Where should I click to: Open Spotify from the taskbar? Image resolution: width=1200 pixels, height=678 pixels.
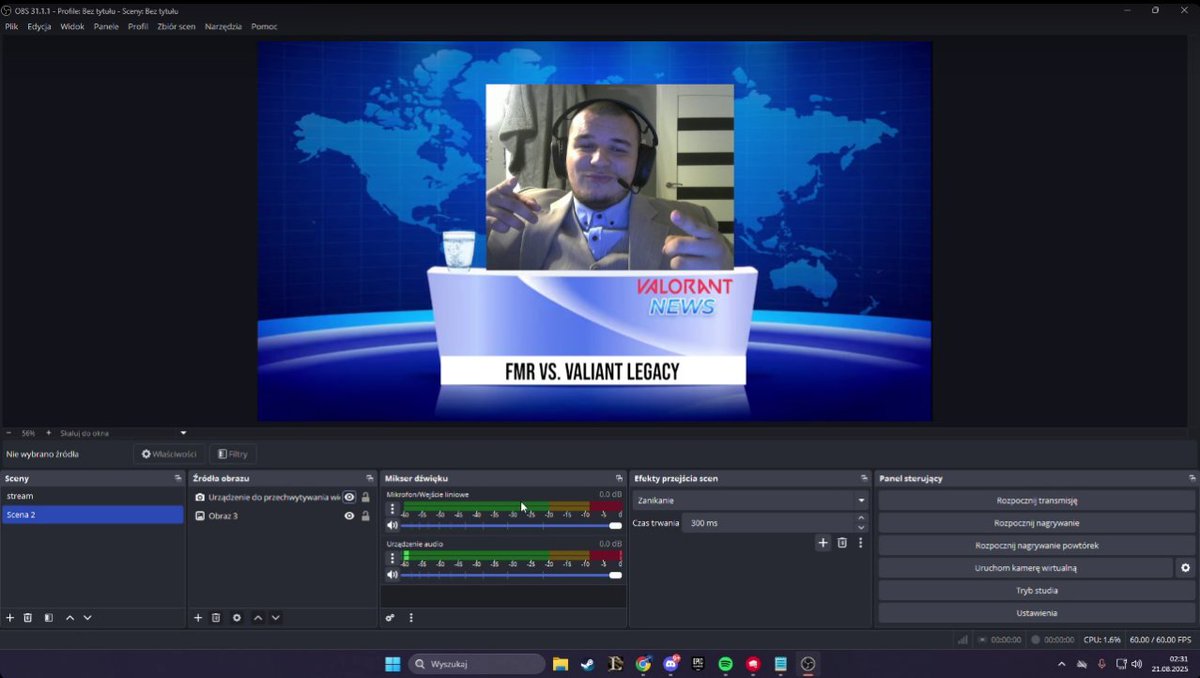click(x=726, y=664)
